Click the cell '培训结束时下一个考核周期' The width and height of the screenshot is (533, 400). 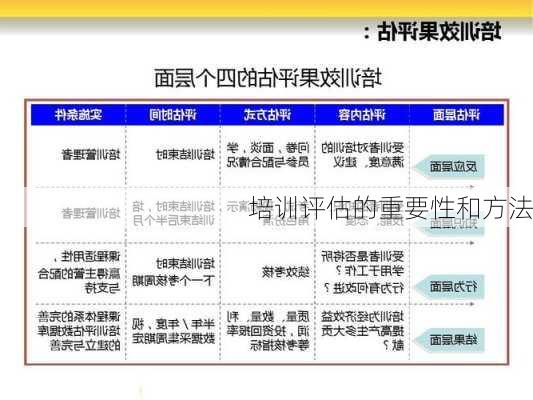coord(174,272)
